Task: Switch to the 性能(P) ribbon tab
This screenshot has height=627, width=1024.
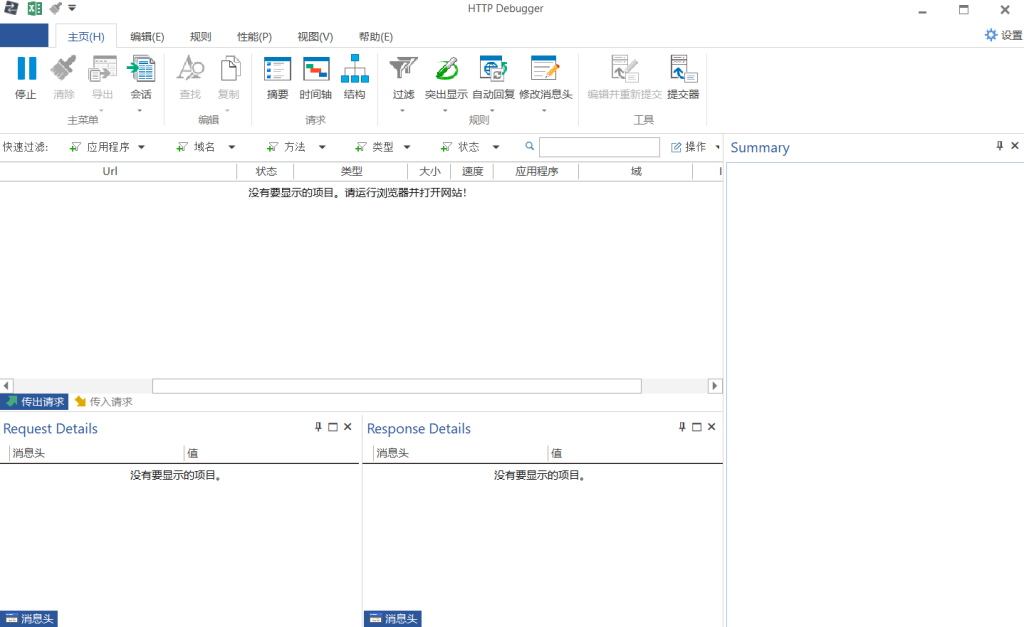Action: [254, 37]
